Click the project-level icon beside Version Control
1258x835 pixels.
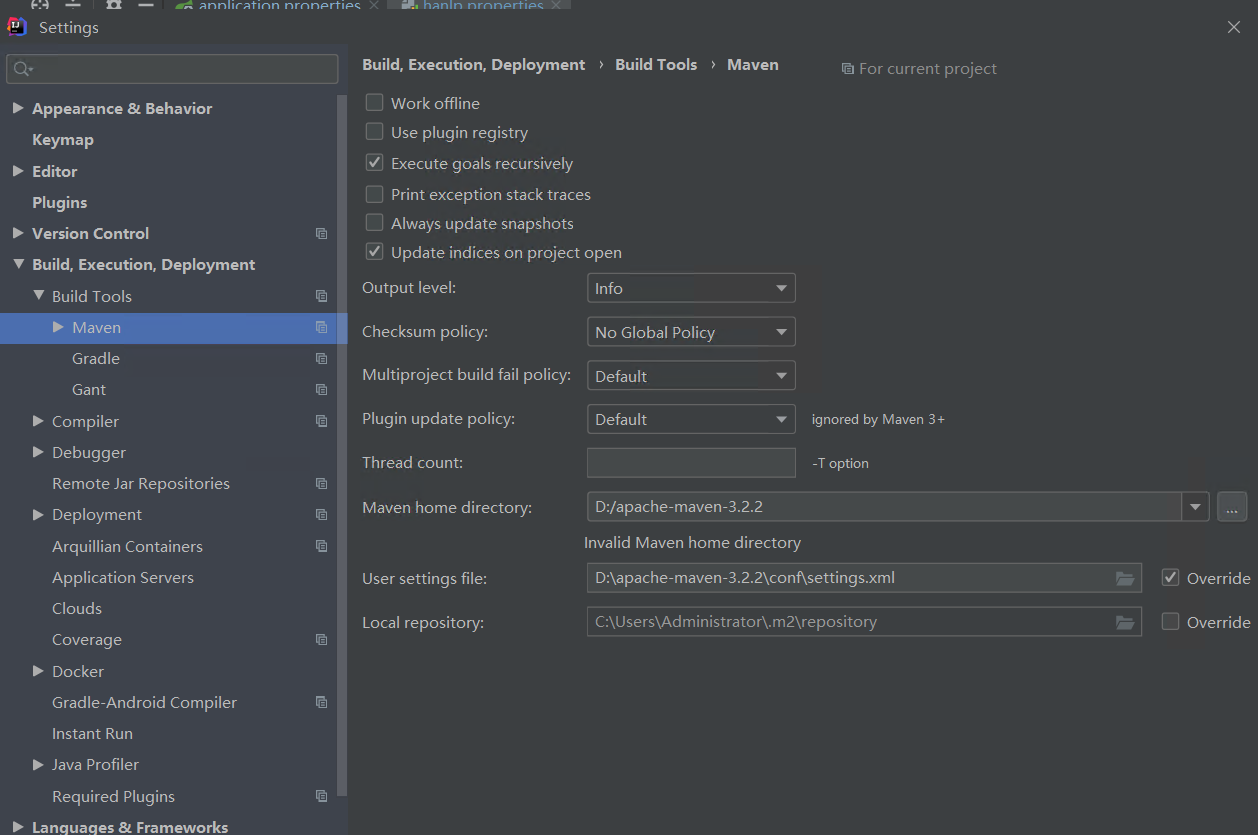click(x=321, y=234)
